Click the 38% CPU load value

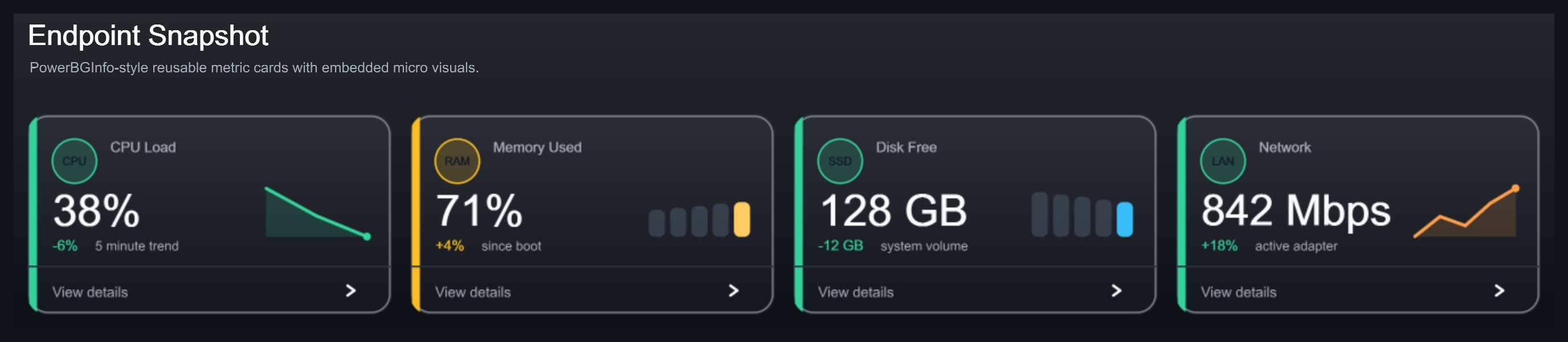tap(97, 211)
